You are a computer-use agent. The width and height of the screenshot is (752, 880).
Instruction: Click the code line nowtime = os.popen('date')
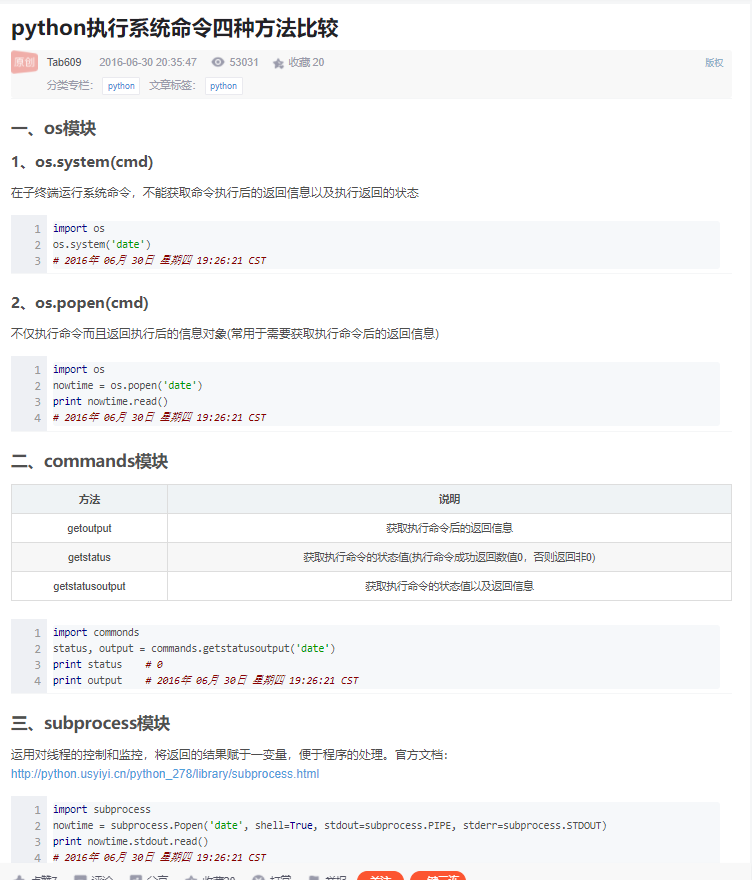(x=127, y=386)
